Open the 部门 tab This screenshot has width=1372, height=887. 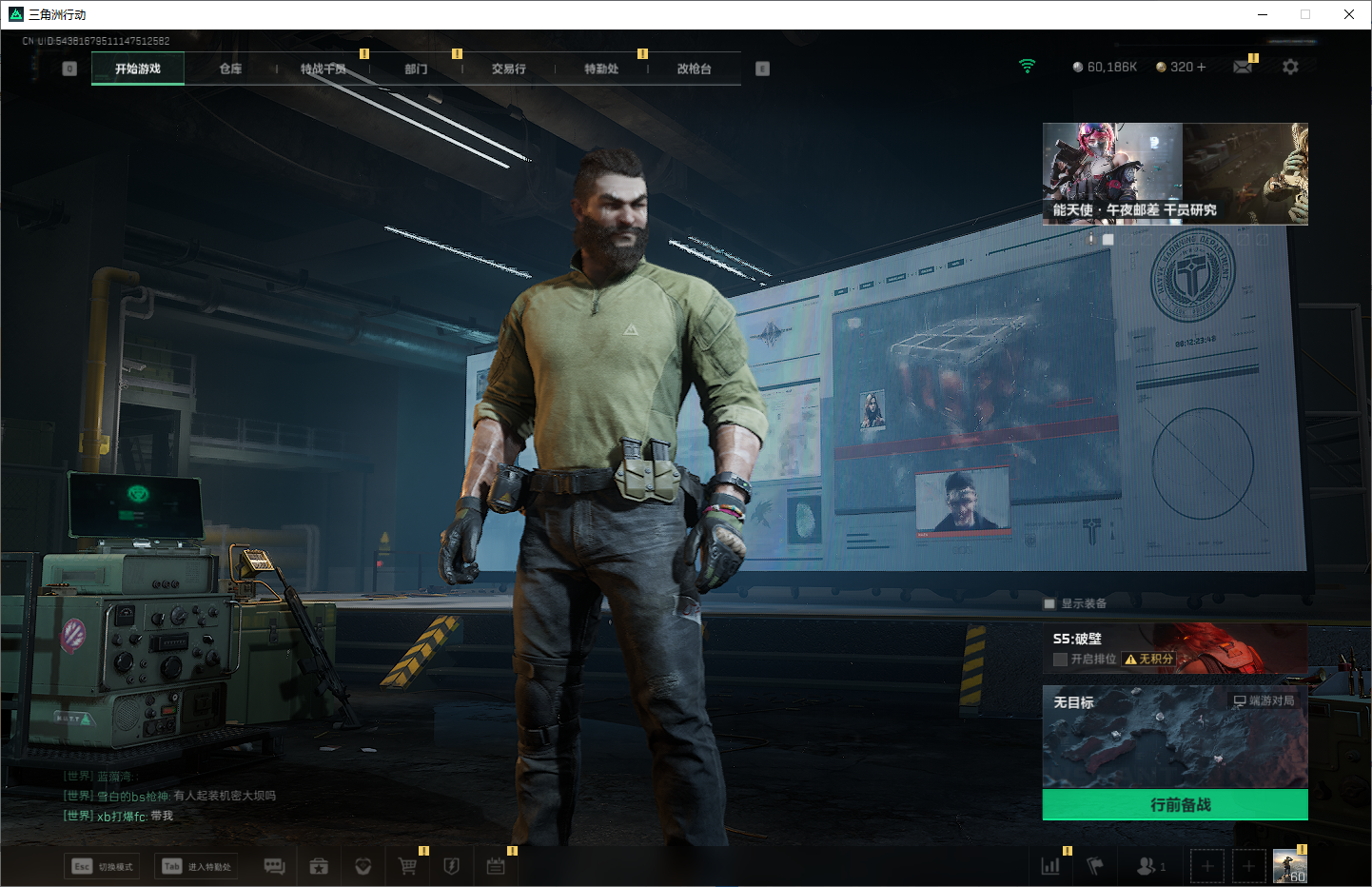[x=416, y=69]
